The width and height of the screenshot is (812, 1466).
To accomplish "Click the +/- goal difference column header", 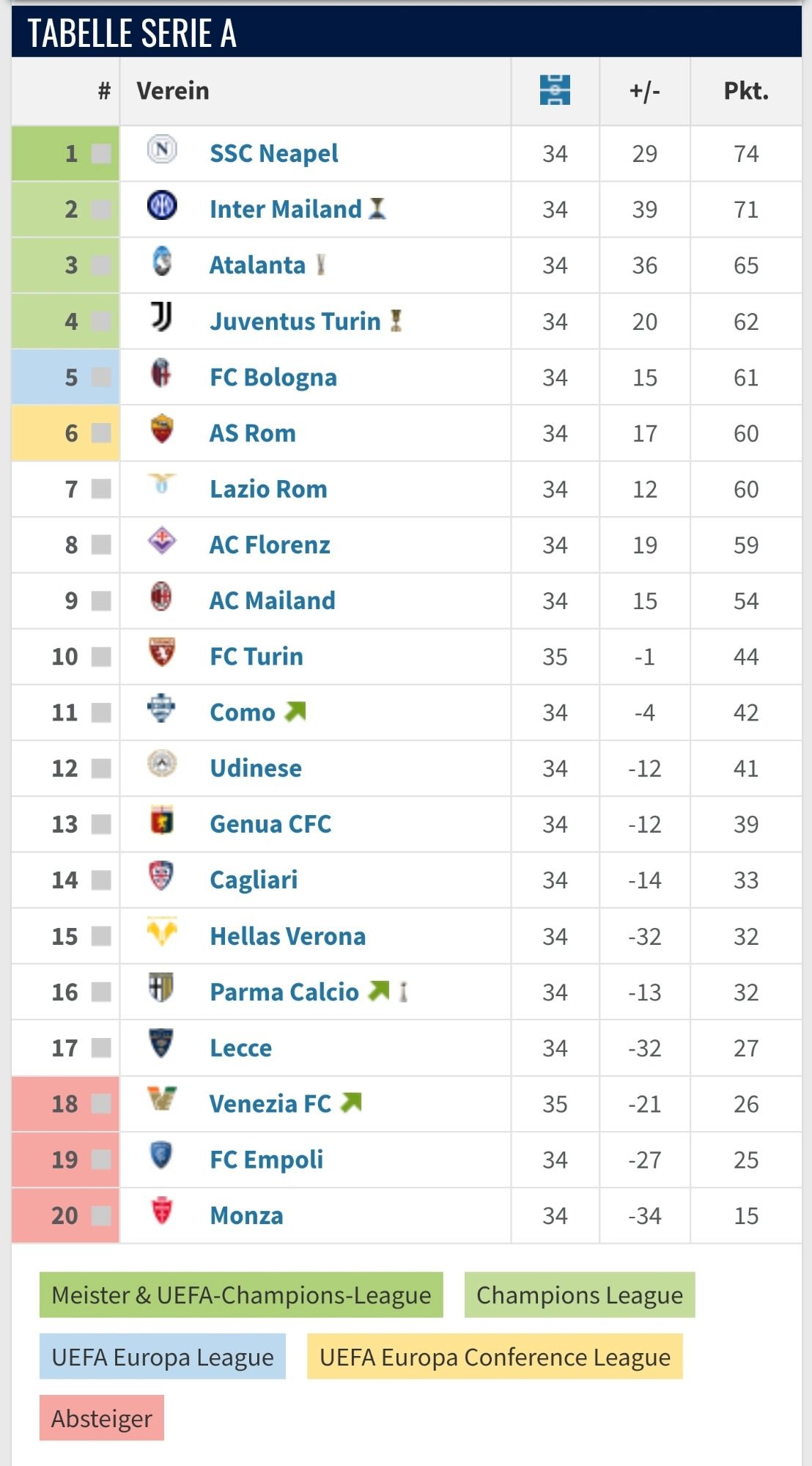I will (645, 91).
